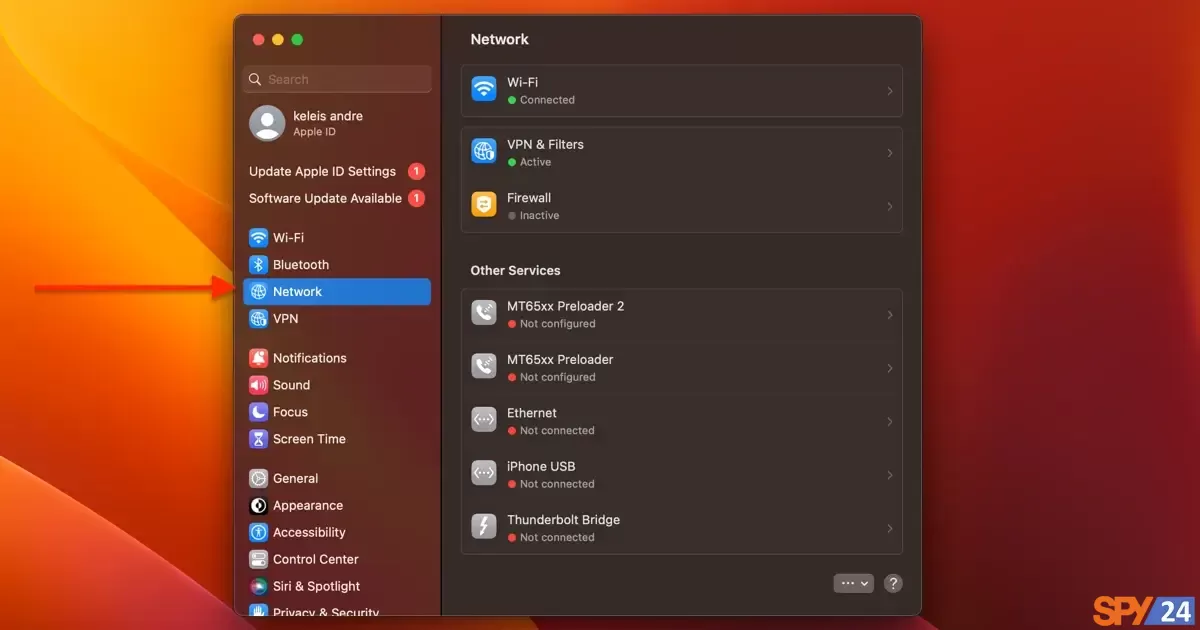Click the Siri & Spotlight icon
Image resolution: width=1200 pixels, height=630 pixels.
pos(258,587)
